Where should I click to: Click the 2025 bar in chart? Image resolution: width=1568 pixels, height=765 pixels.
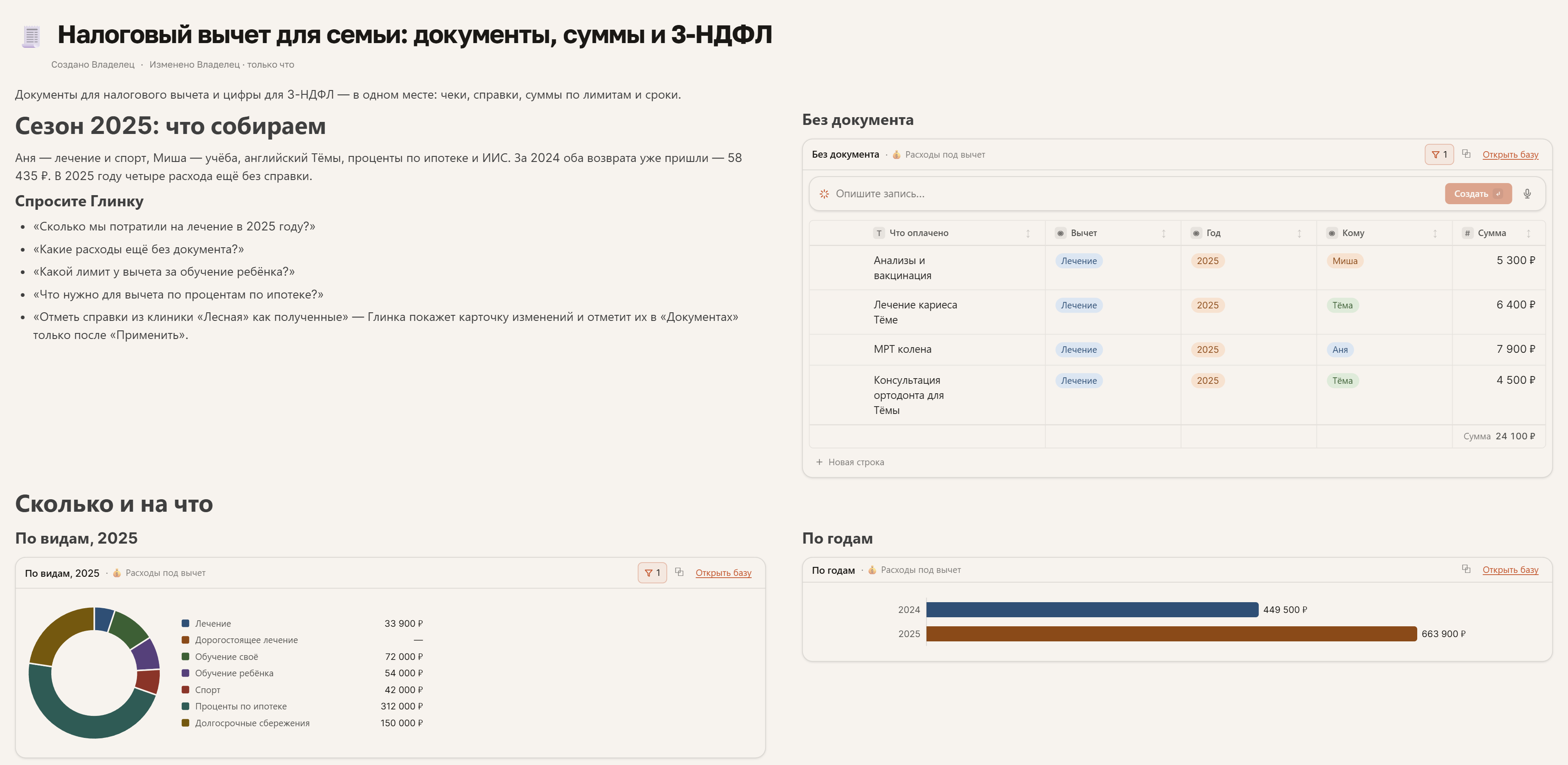click(x=1171, y=634)
